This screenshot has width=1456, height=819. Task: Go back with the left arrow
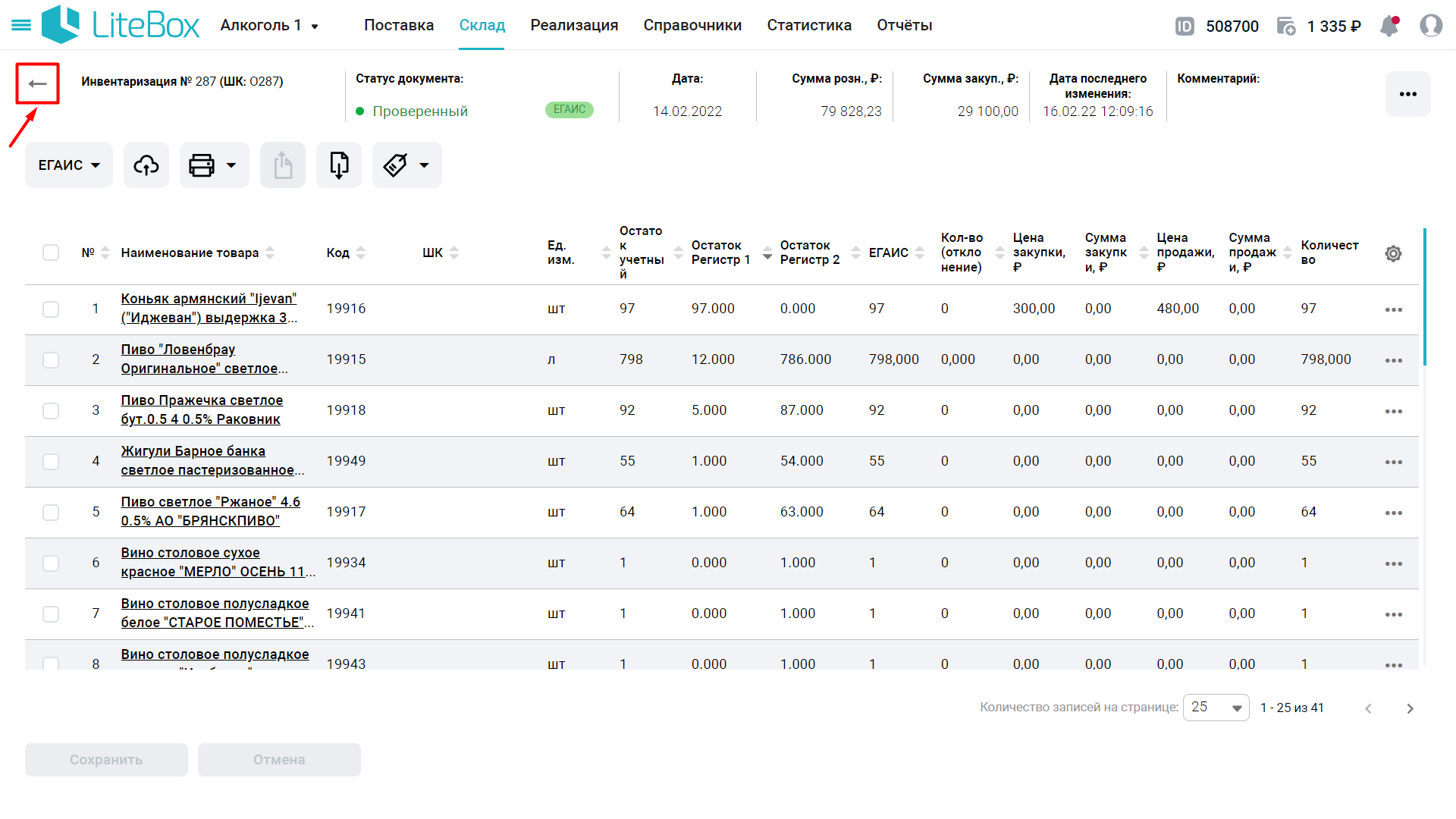click(x=37, y=83)
